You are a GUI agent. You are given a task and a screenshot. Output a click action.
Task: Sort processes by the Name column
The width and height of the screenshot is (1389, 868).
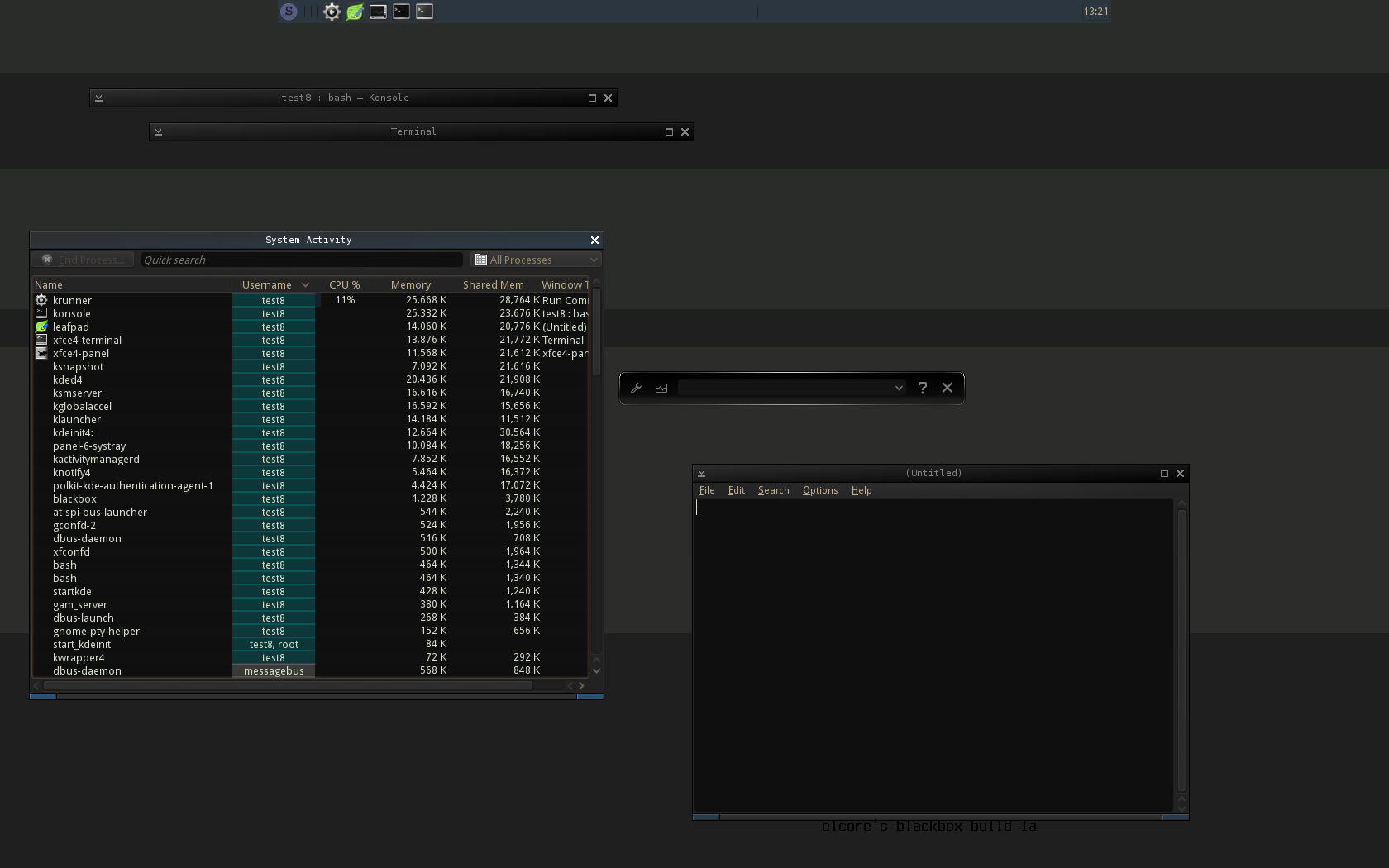click(132, 284)
